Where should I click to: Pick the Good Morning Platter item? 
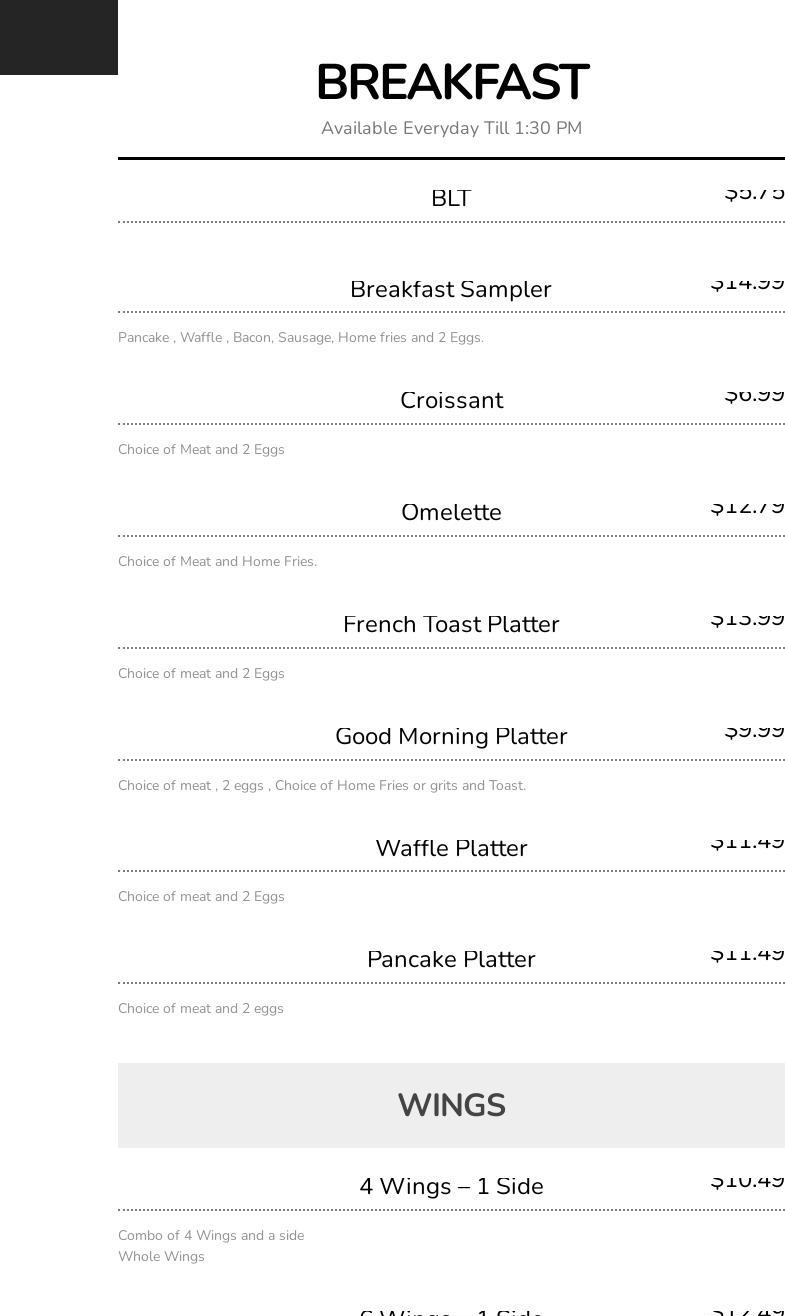pos(451,736)
